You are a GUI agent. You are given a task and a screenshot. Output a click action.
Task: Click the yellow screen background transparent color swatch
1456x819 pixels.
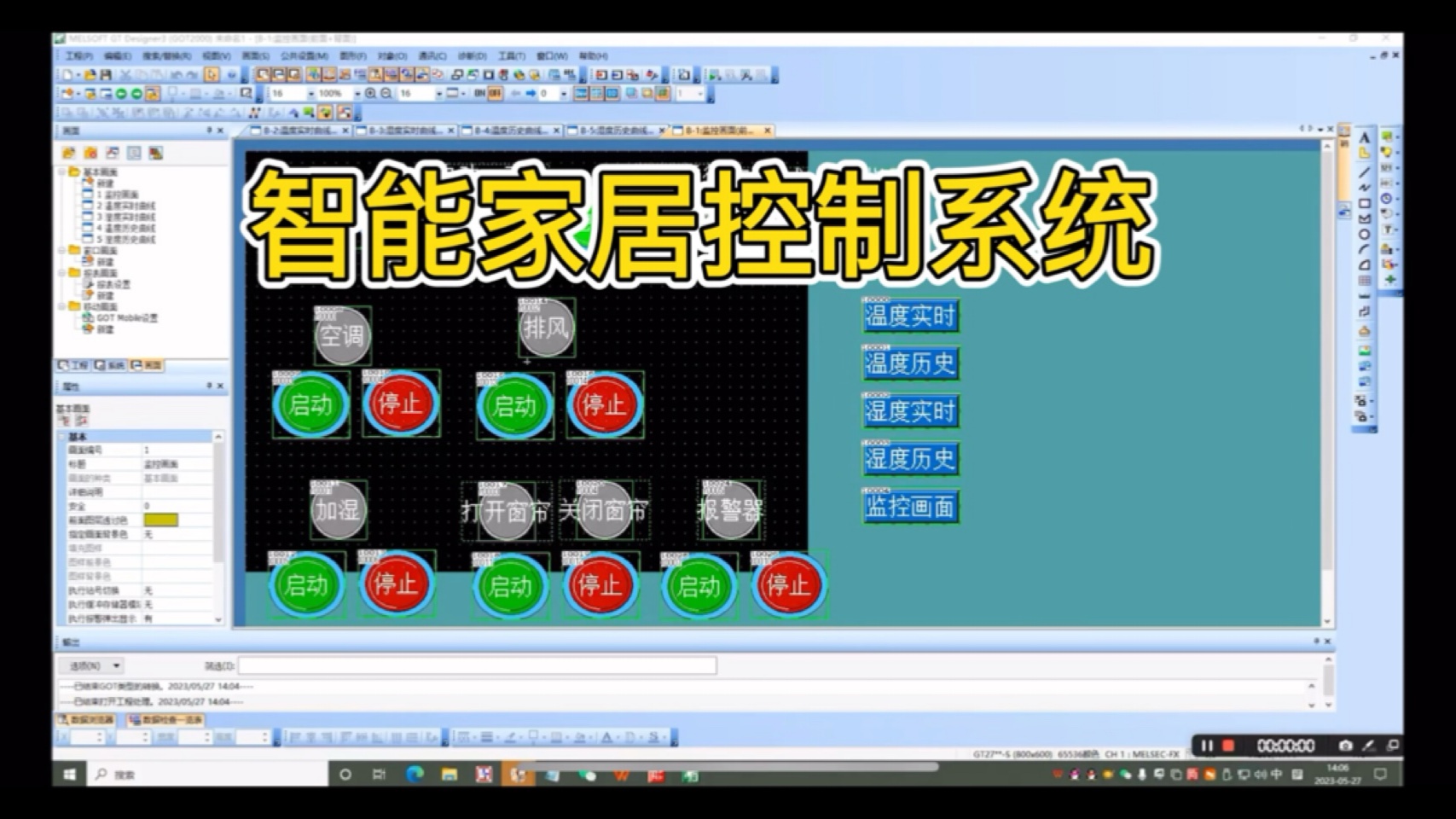click(x=160, y=519)
